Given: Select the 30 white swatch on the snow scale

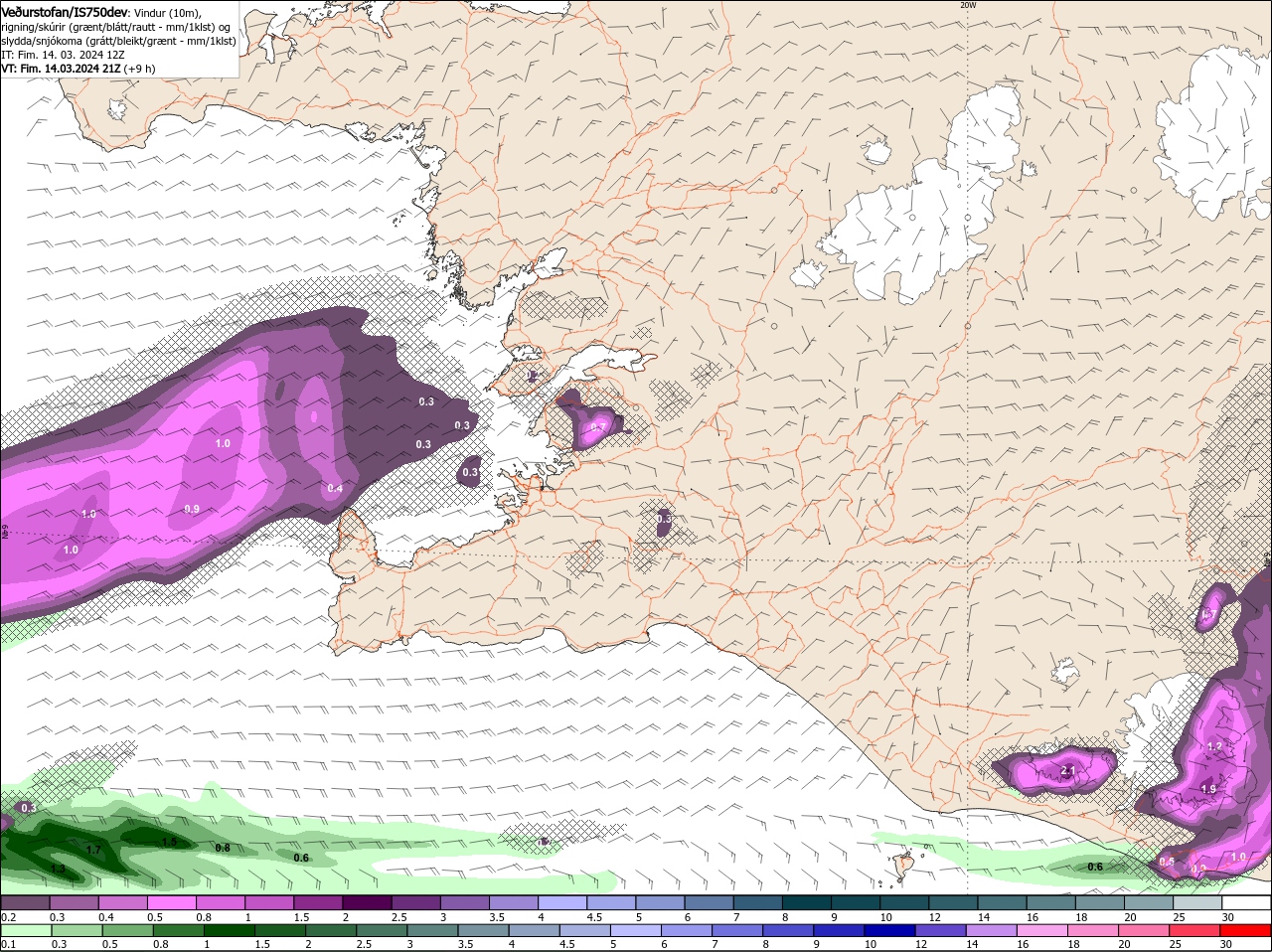Looking at the screenshot, I should point(1246,902).
